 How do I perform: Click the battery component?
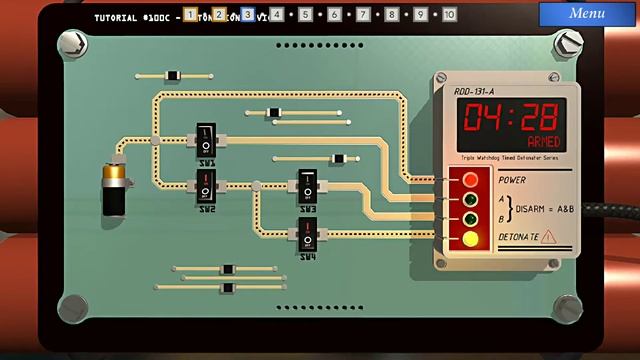114,189
